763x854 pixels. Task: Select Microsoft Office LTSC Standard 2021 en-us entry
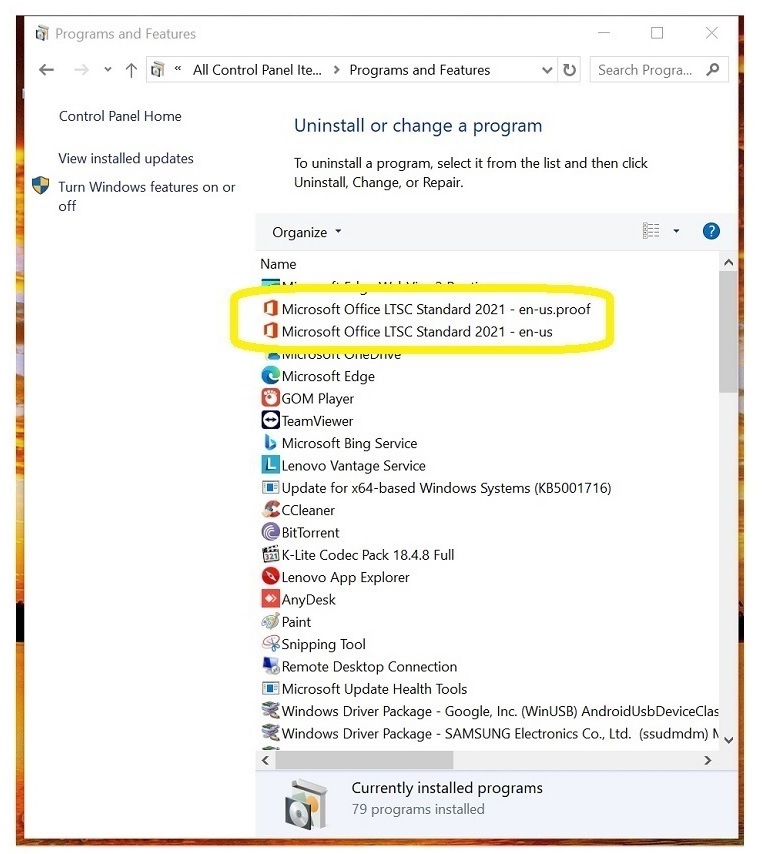tap(417, 332)
